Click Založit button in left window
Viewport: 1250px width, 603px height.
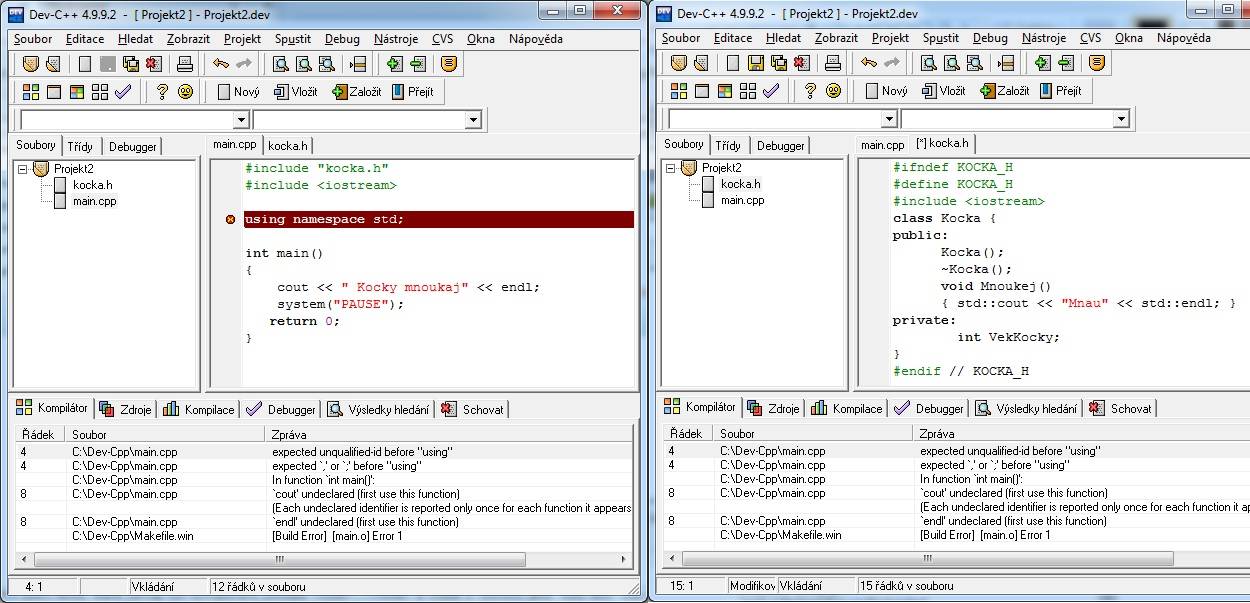point(357,92)
